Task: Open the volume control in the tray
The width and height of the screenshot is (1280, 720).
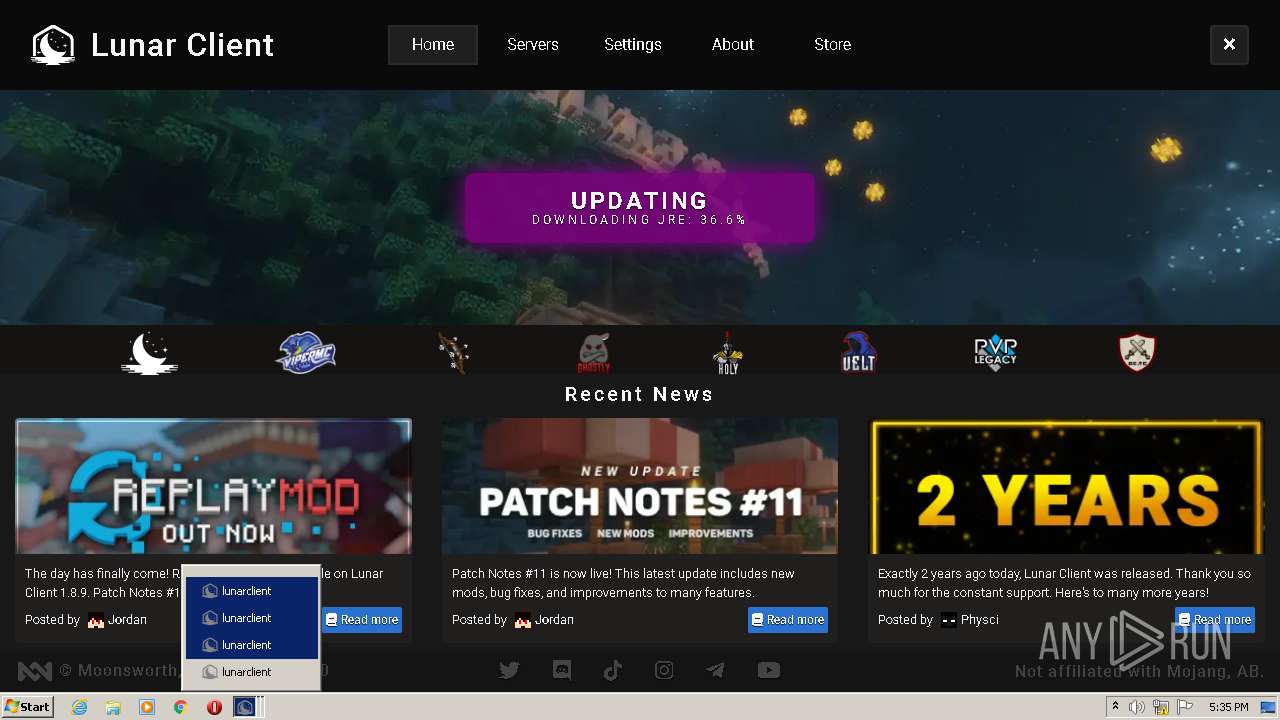Action: click(x=1137, y=707)
